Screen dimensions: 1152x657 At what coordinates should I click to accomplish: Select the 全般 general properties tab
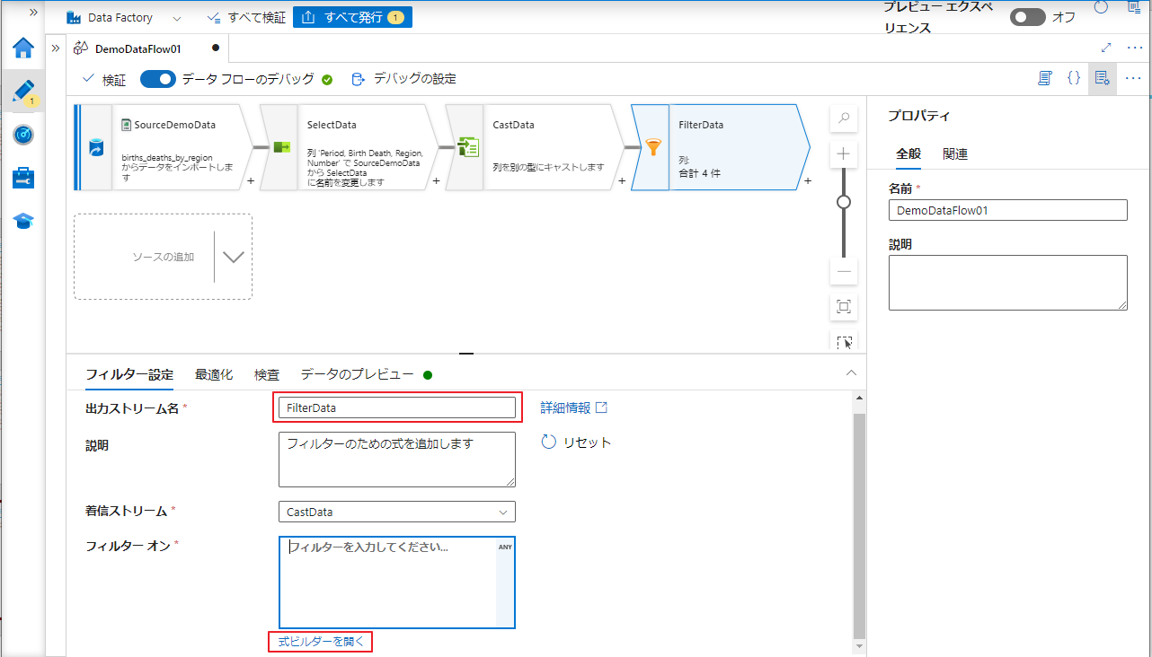[x=908, y=154]
